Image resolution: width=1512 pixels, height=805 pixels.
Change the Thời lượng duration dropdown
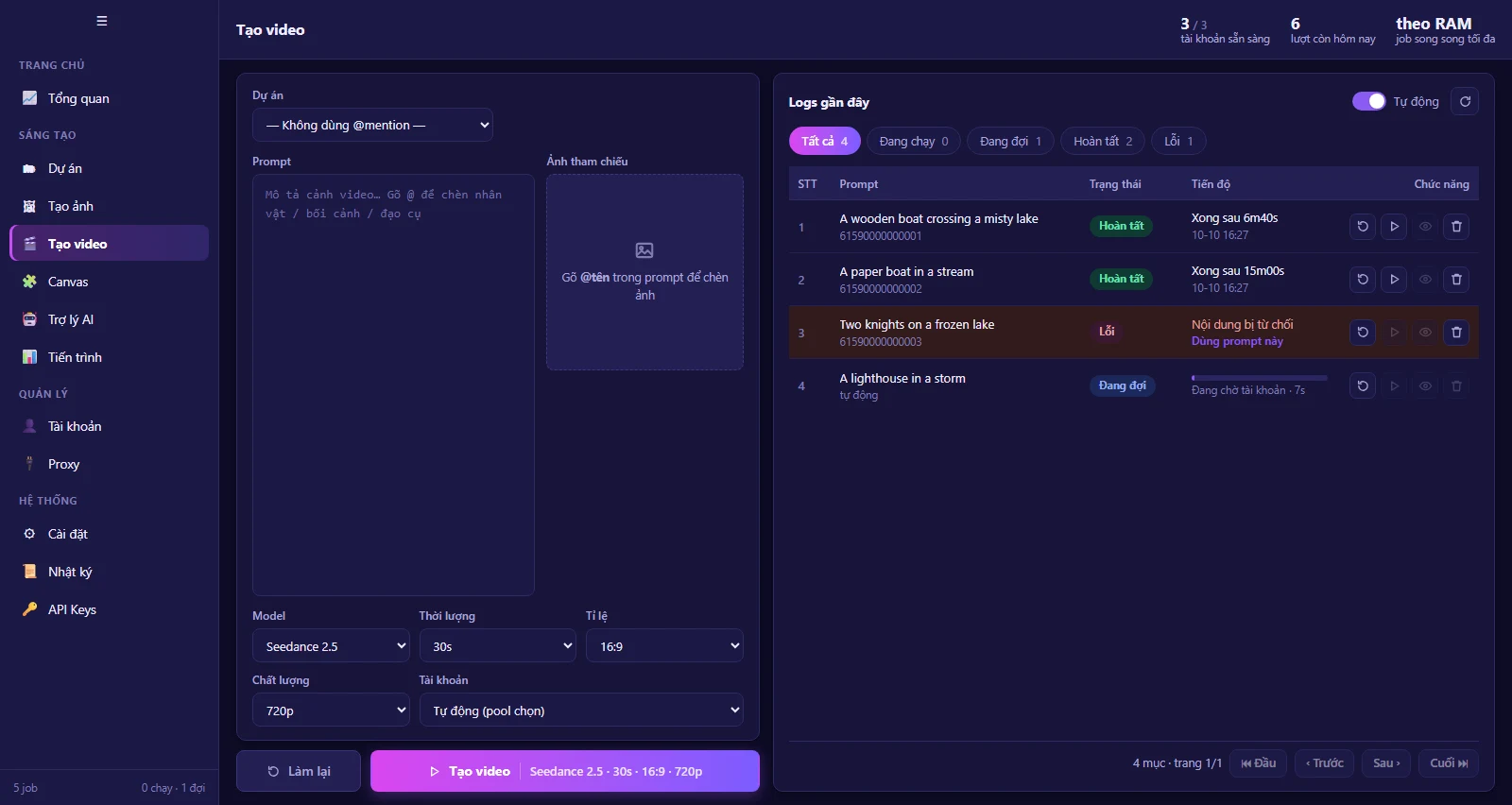click(x=498, y=646)
